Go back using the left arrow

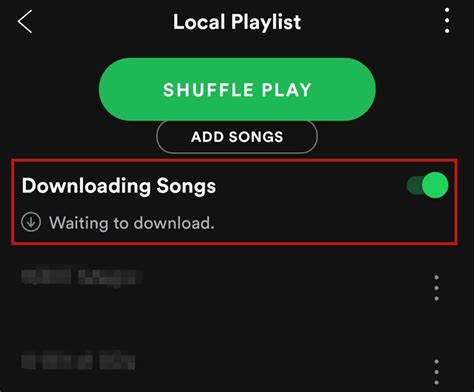[25, 22]
